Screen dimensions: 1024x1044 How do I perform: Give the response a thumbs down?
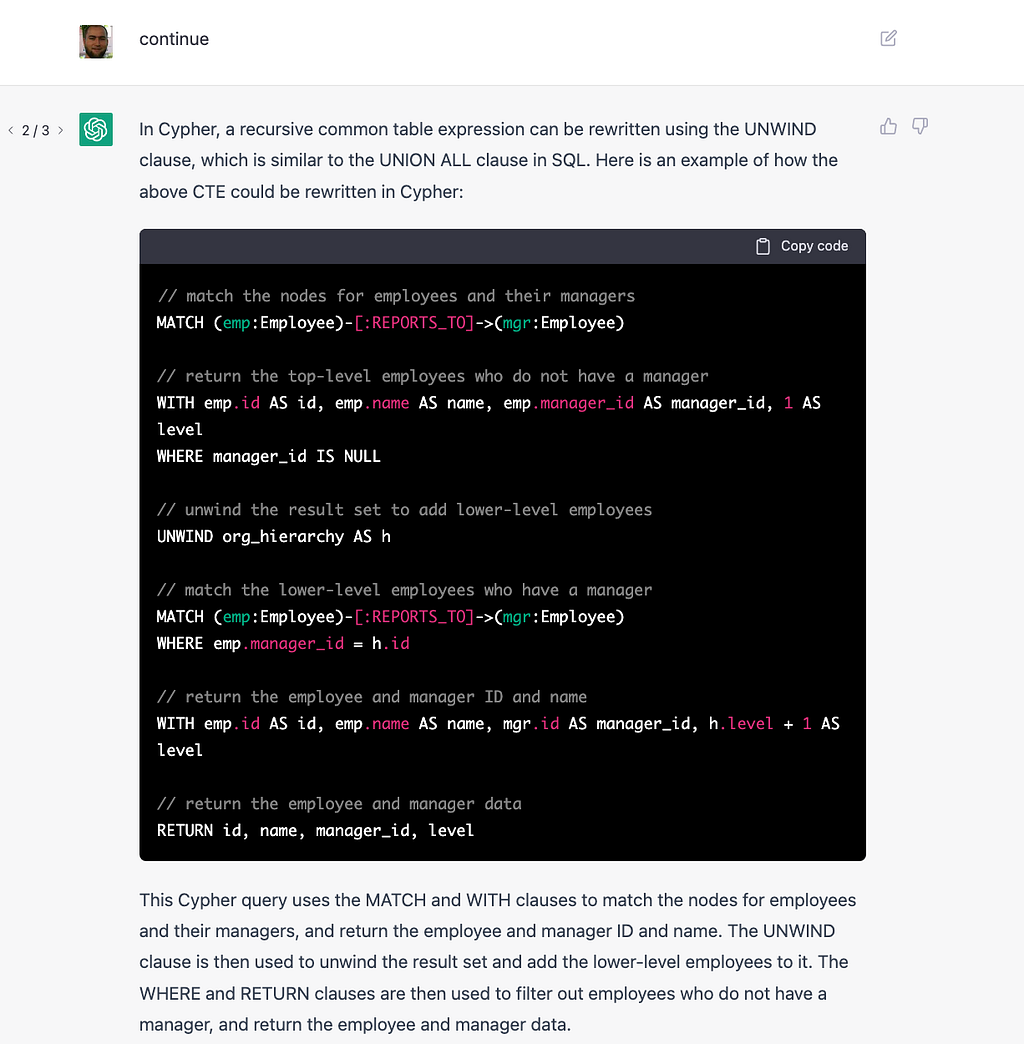[920, 126]
